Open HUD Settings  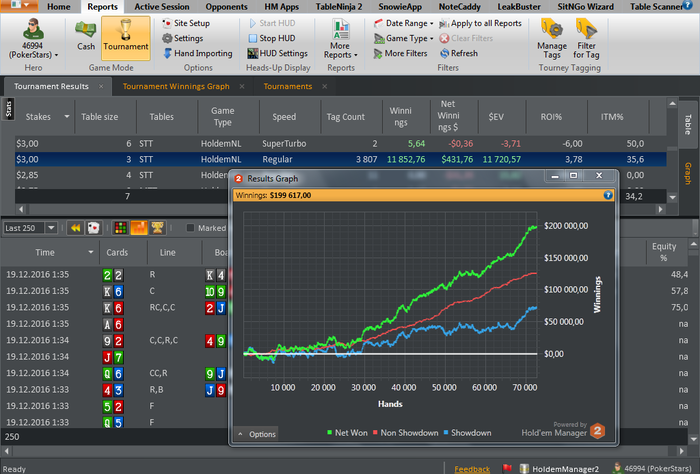coord(278,54)
